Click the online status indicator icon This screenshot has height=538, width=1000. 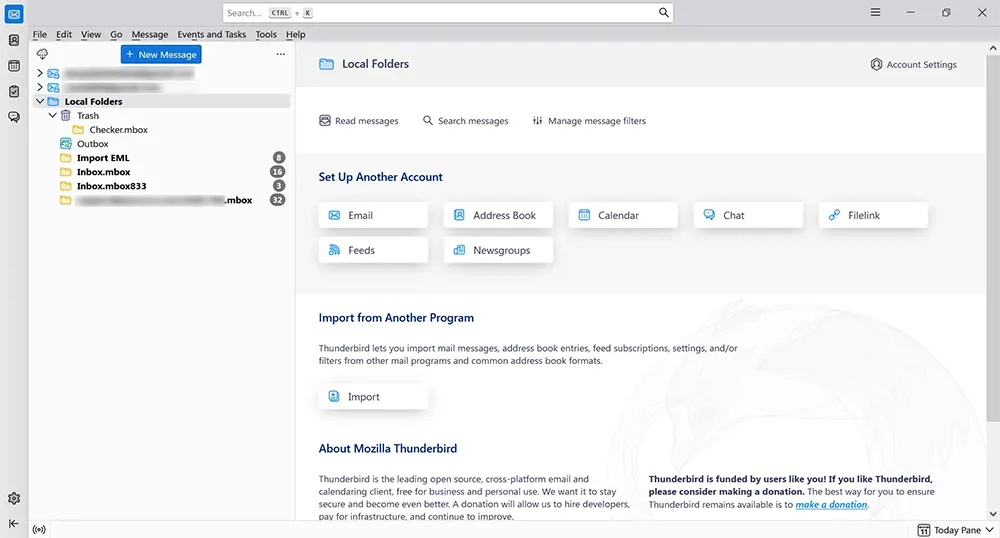[x=39, y=530]
